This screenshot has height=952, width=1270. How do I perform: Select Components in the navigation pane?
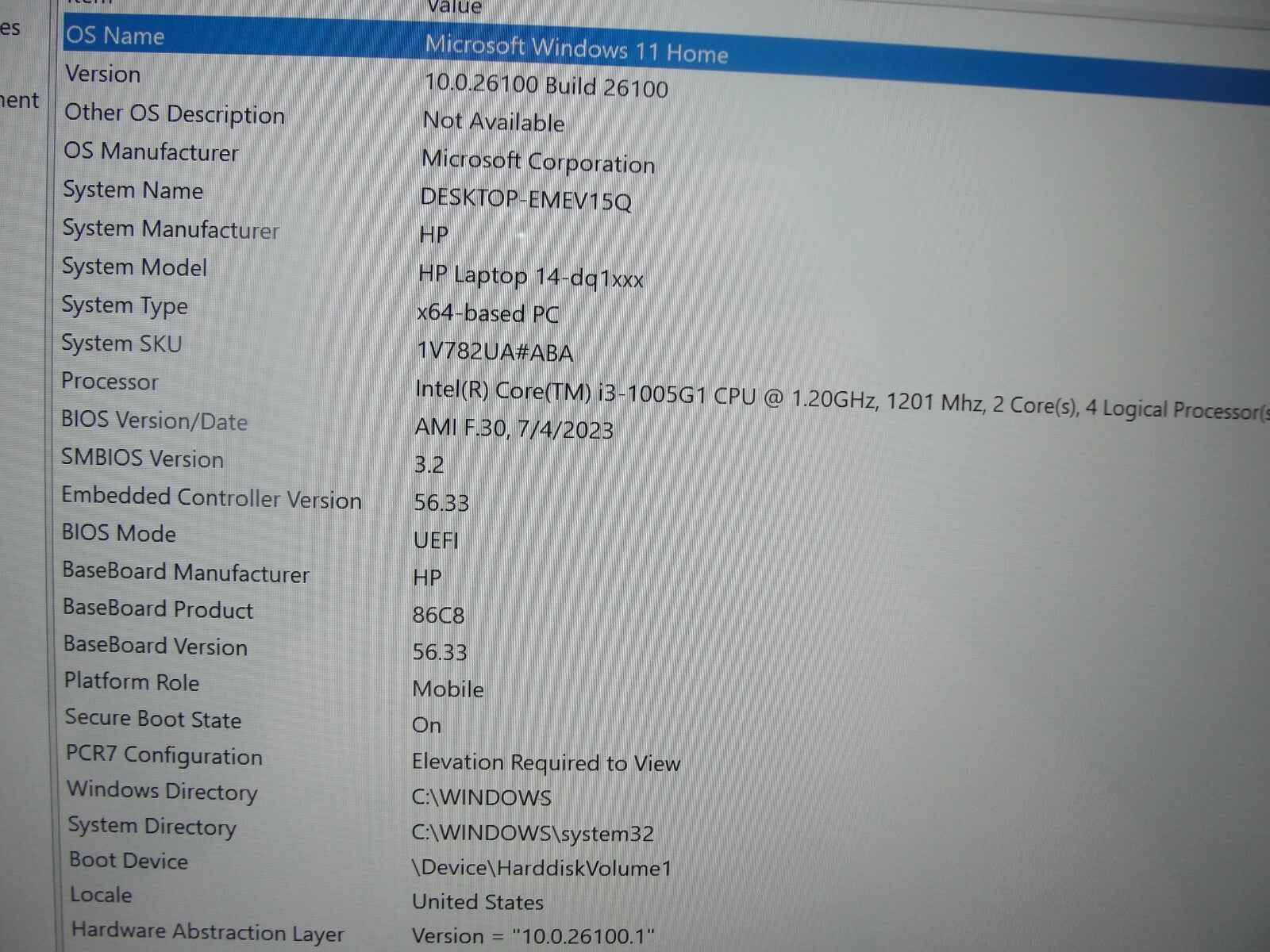tap(20, 101)
